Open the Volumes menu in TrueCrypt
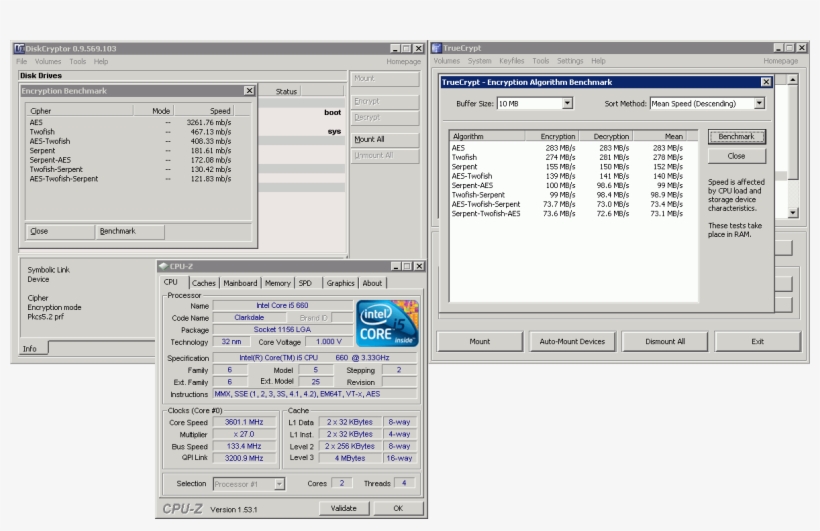 pos(447,61)
